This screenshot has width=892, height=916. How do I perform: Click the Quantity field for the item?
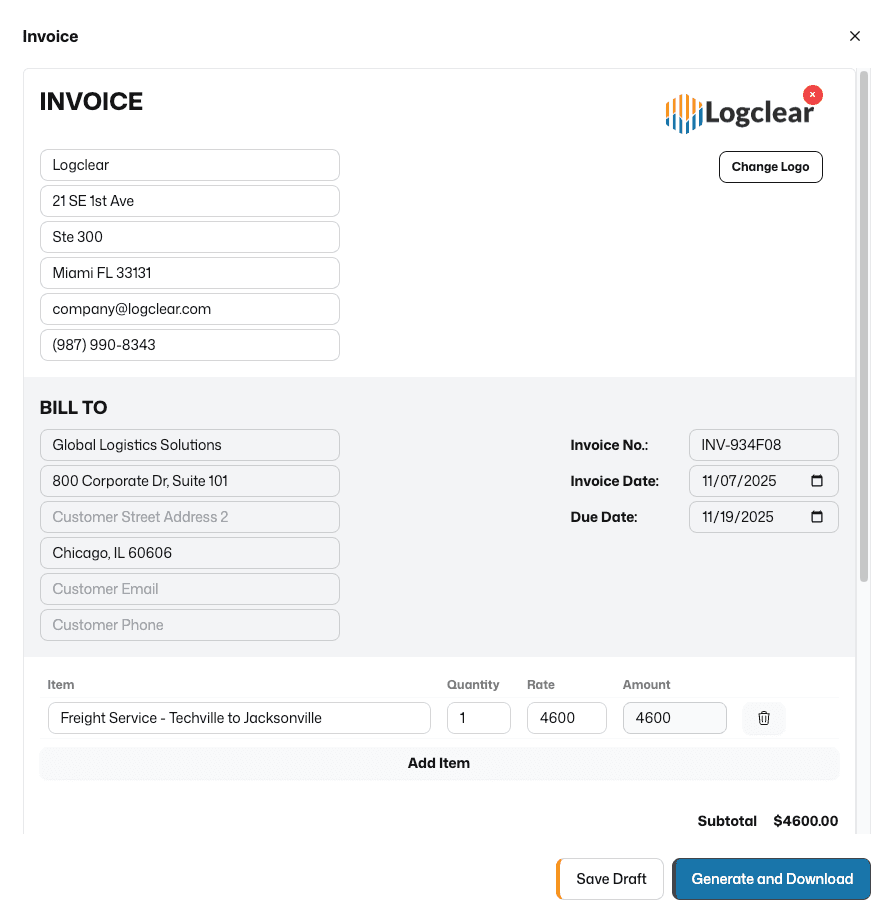478,718
